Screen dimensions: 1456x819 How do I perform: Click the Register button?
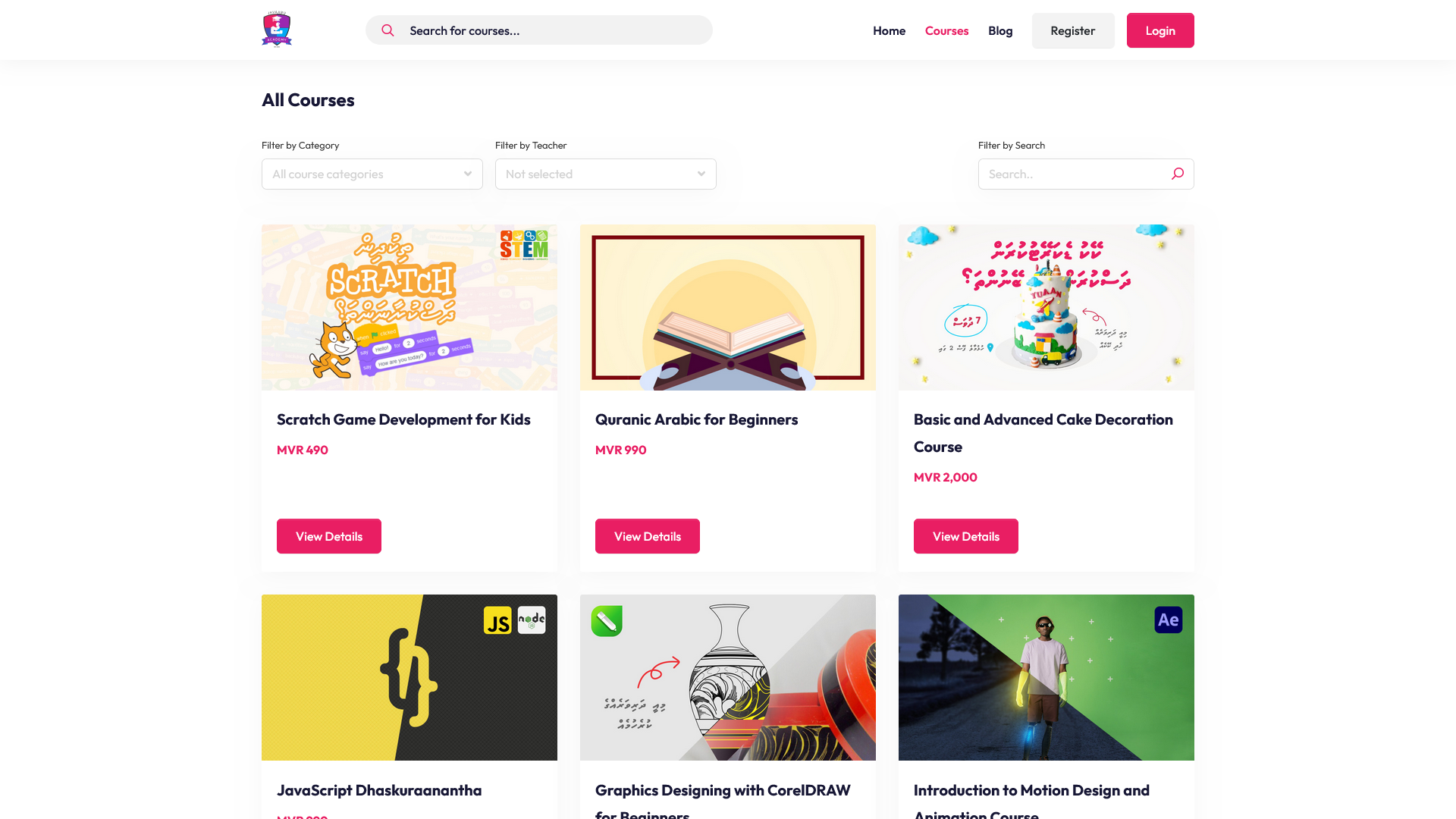[1073, 30]
